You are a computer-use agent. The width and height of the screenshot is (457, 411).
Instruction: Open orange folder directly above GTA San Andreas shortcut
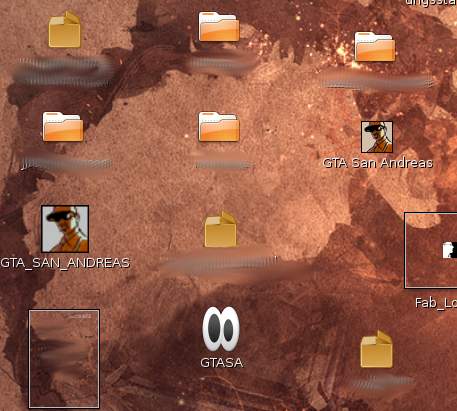(375, 47)
